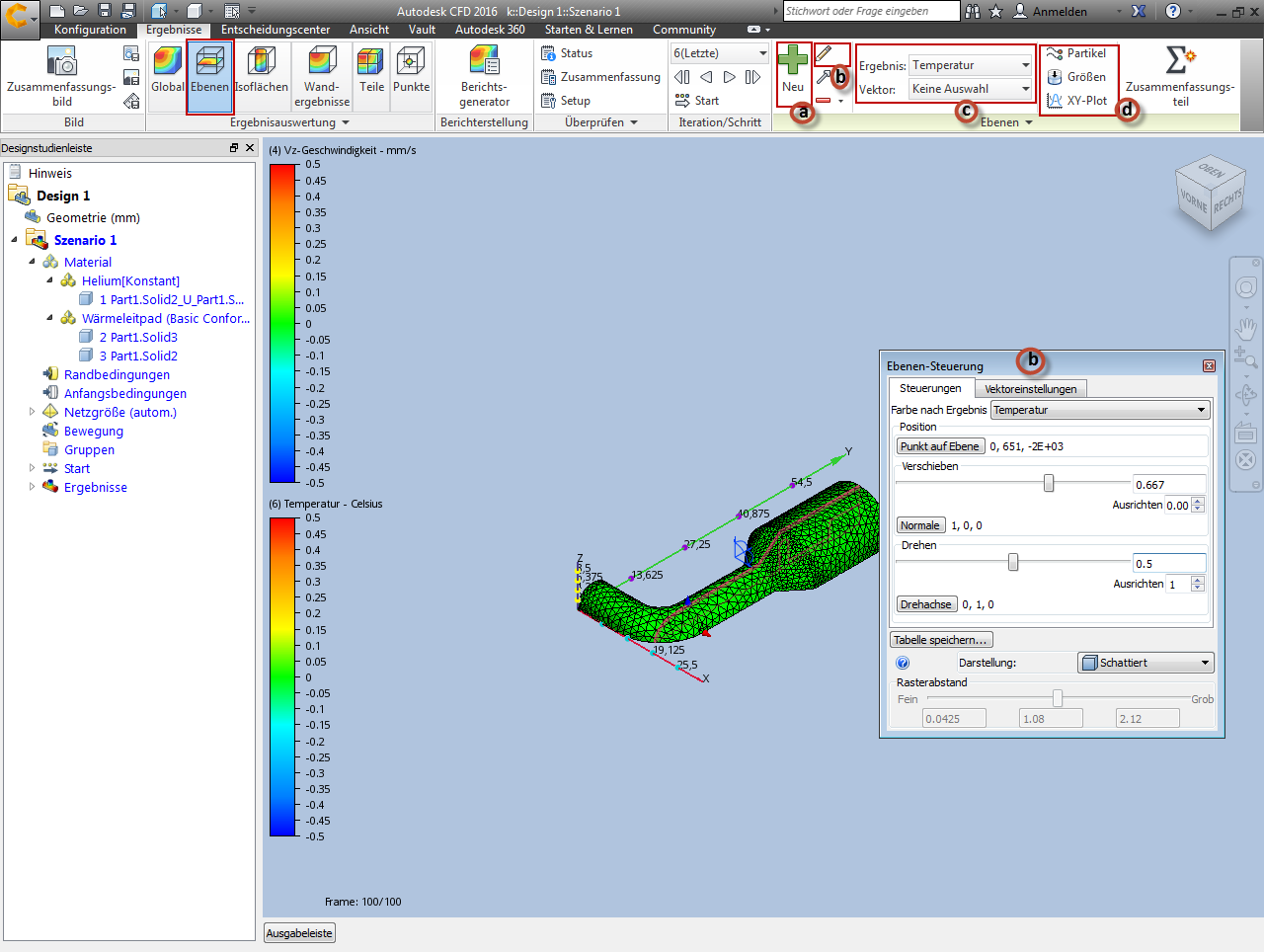This screenshot has height=952, width=1264.
Task: Click the Tabelle speichern button
Action: click(941, 640)
